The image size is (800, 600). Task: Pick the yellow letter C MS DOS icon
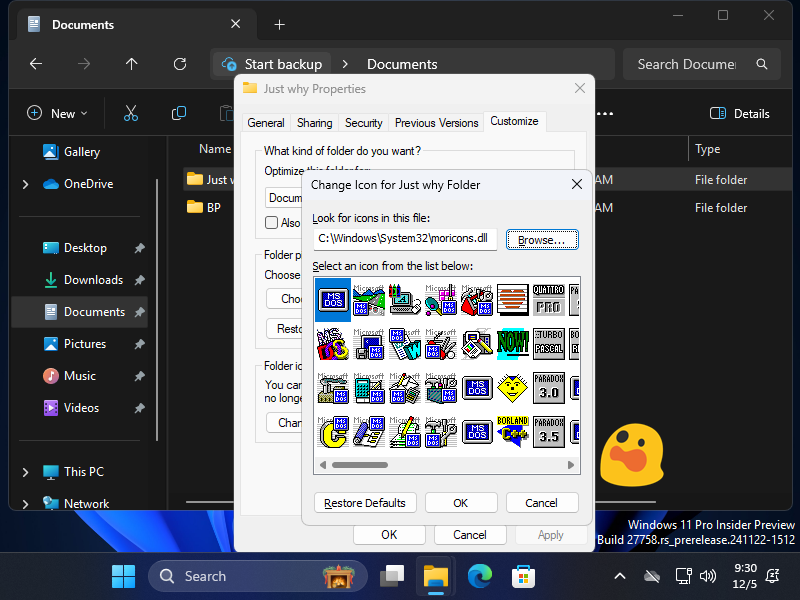(x=333, y=432)
